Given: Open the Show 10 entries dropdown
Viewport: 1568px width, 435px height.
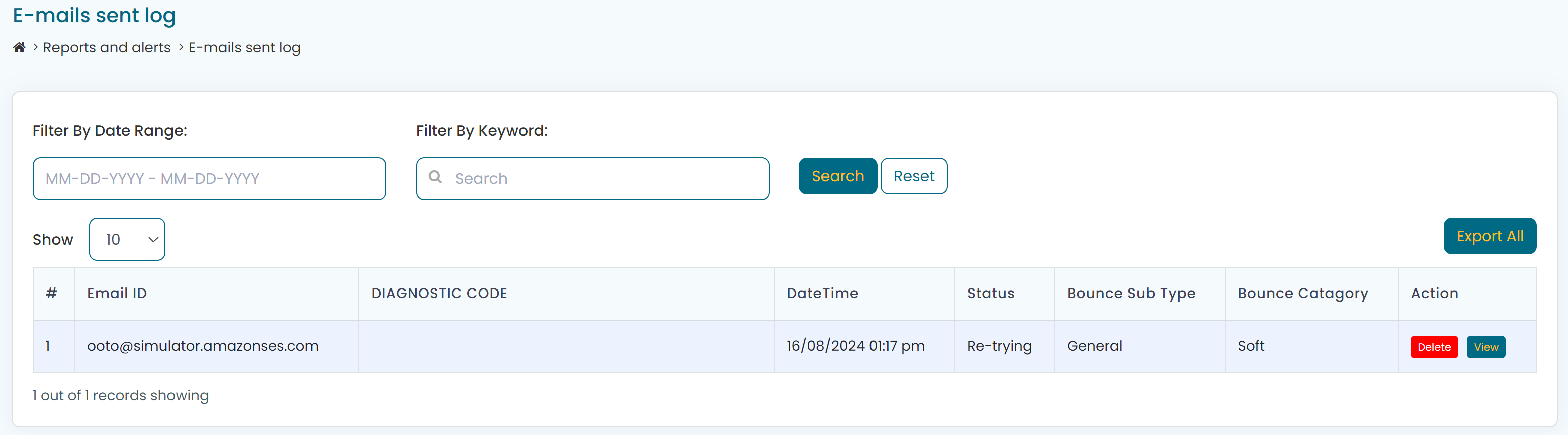Looking at the screenshot, I should pos(127,239).
